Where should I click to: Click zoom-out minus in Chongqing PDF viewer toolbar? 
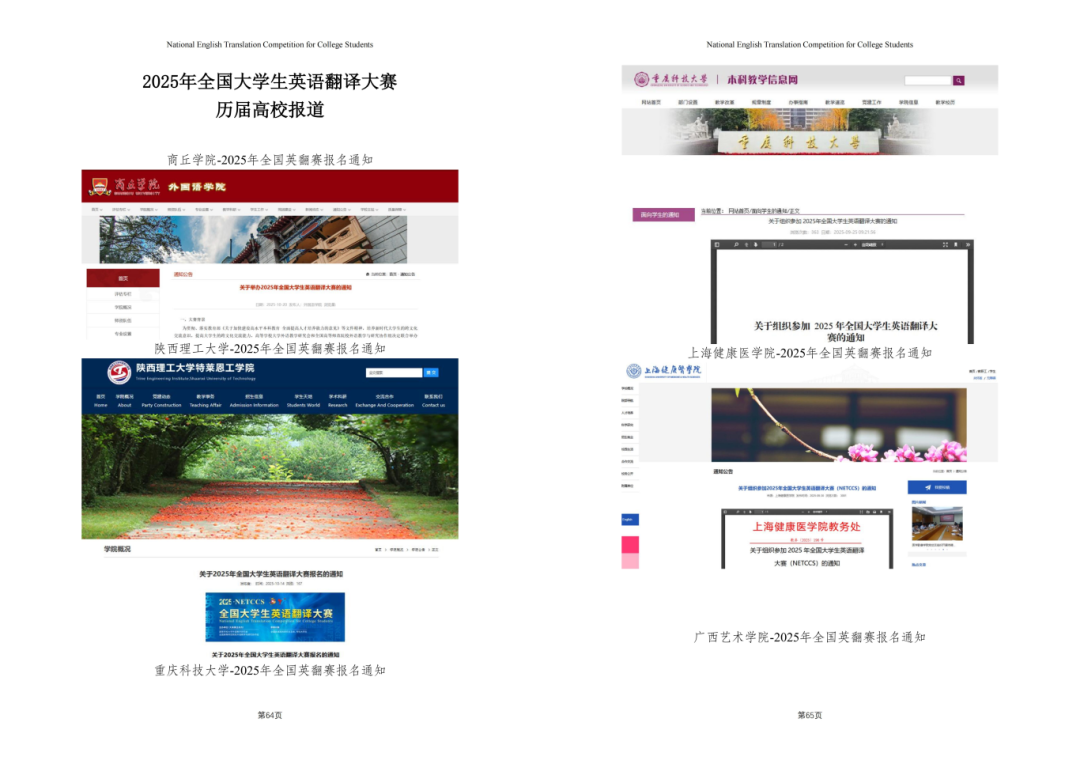point(846,245)
